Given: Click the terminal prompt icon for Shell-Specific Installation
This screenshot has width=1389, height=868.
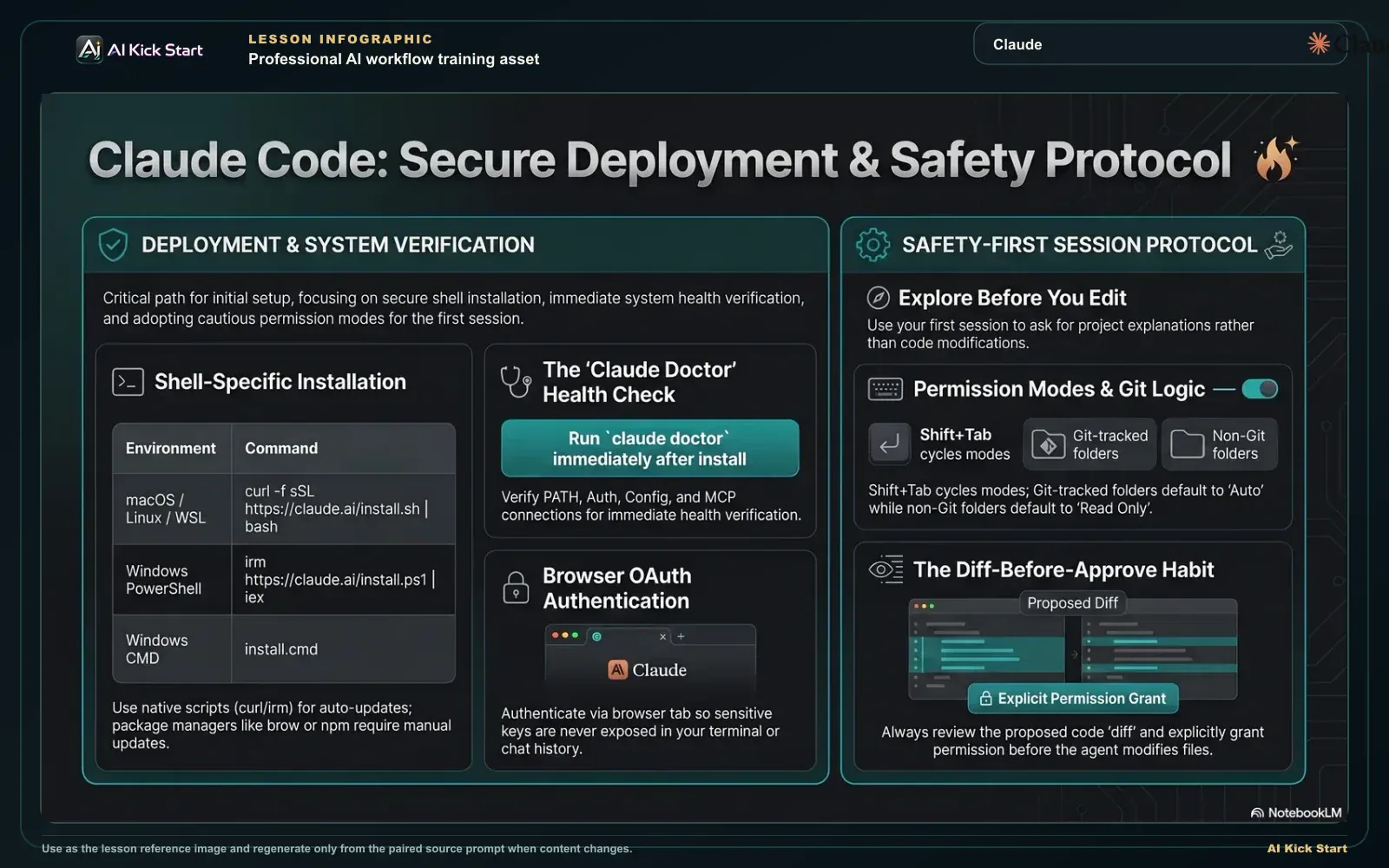Looking at the screenshot, I should point(128,382).
